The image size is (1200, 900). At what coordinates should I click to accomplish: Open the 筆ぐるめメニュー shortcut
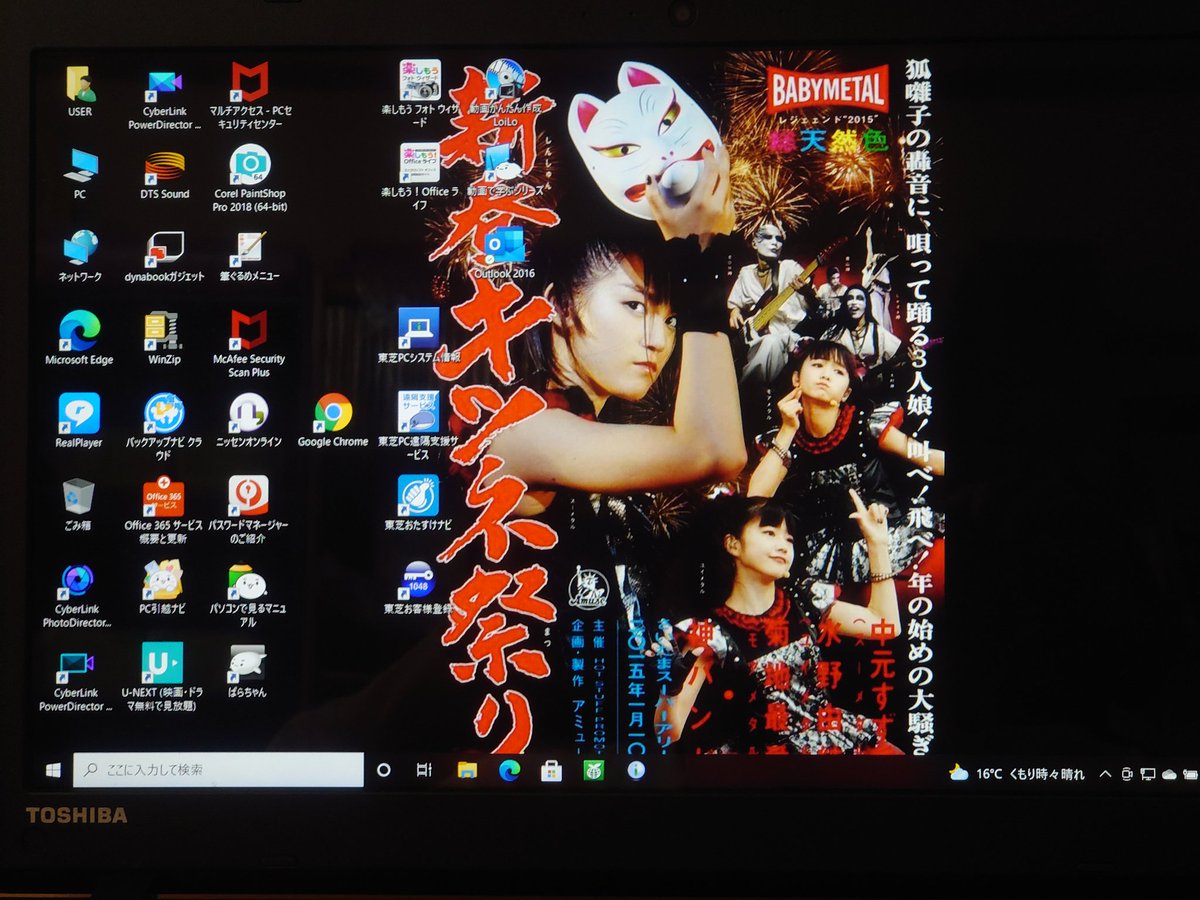pyautogui.click(x=249, y=256)
